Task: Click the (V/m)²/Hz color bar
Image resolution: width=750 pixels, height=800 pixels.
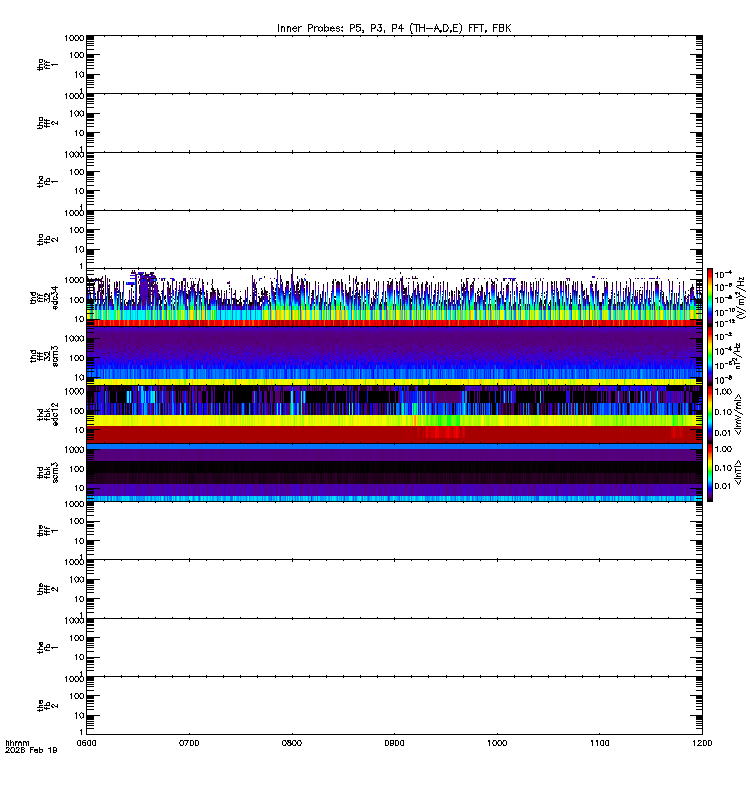Action: point(710,297)
